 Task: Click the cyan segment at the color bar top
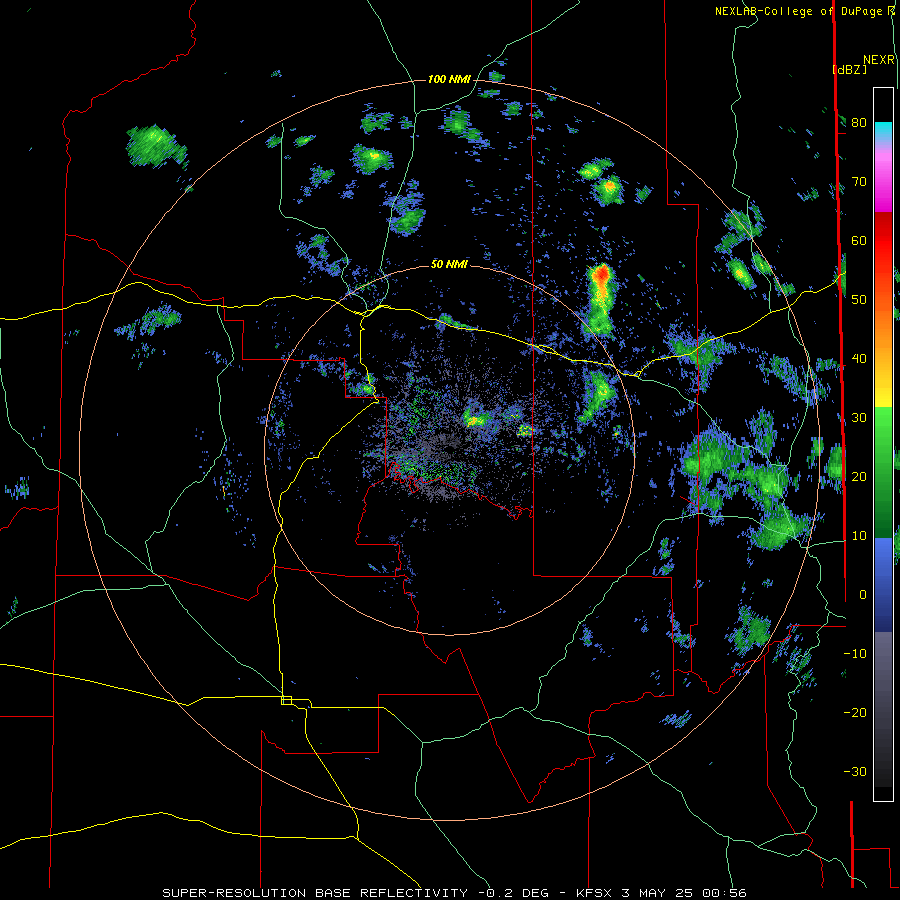point(883,131)
